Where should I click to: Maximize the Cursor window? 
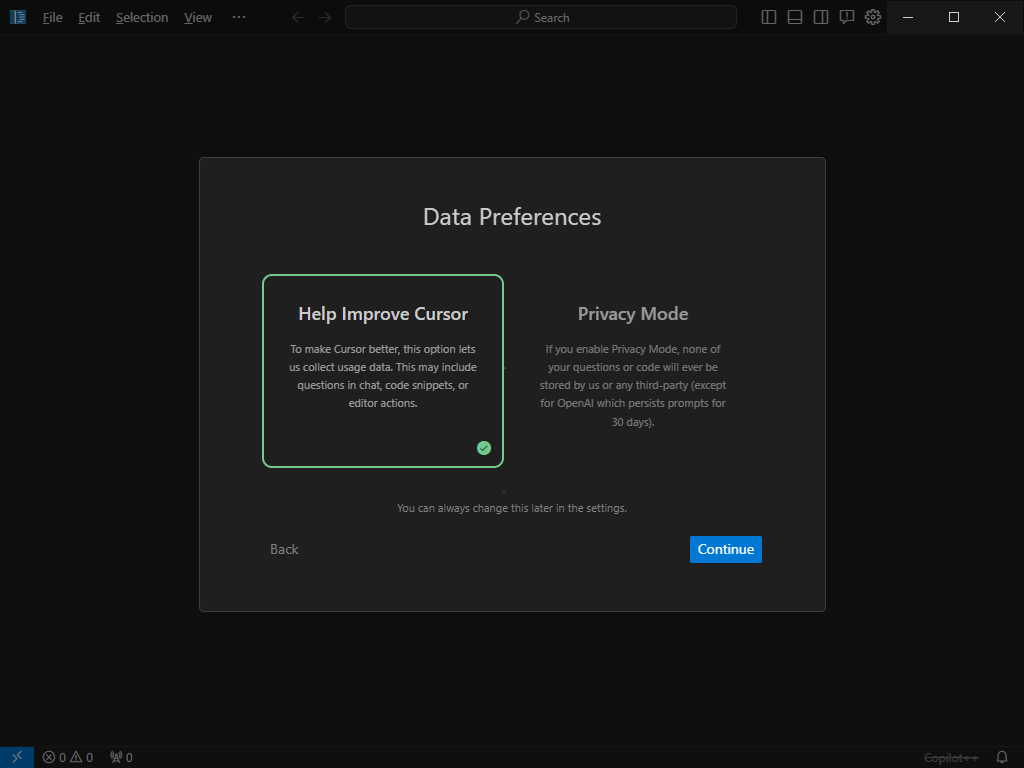click(953, 17)
